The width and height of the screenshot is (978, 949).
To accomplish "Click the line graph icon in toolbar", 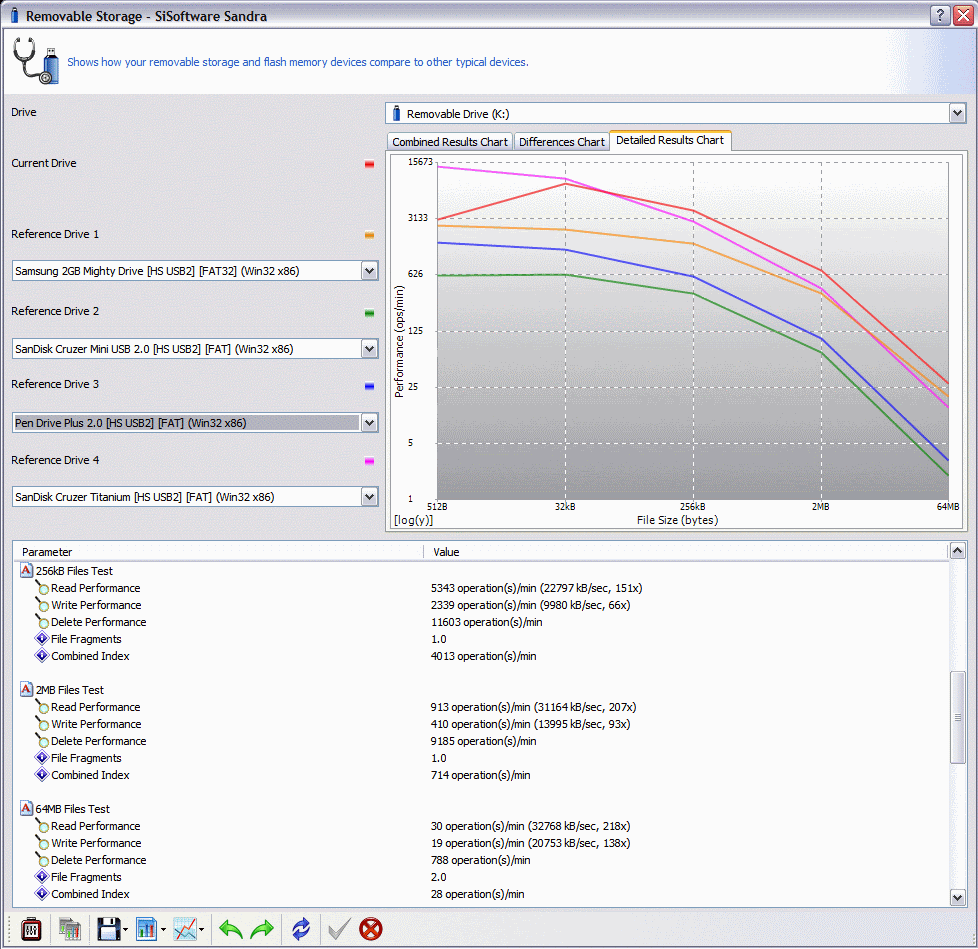I will [185, 929].
